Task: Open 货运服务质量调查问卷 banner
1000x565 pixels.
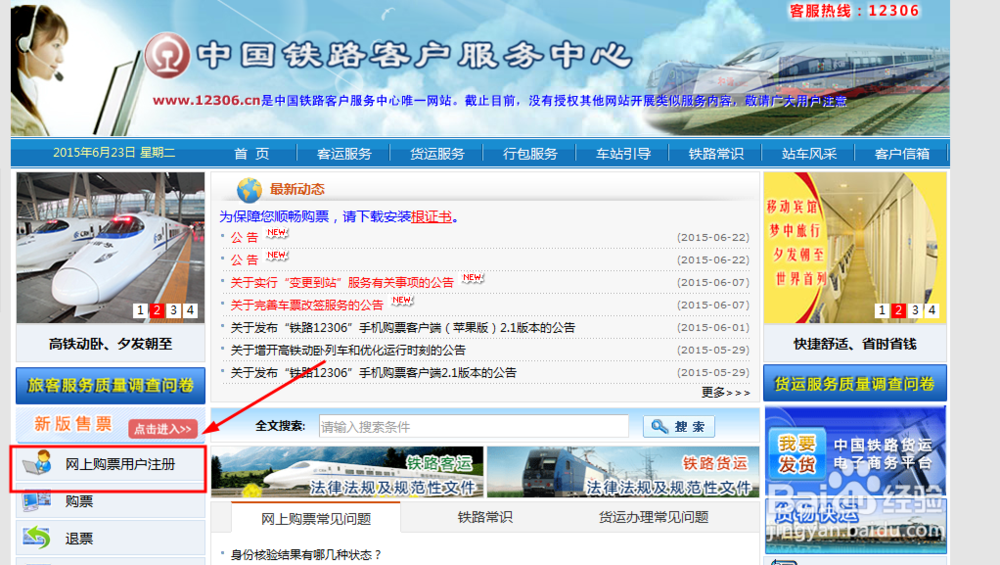Action: tap(855, 383)
